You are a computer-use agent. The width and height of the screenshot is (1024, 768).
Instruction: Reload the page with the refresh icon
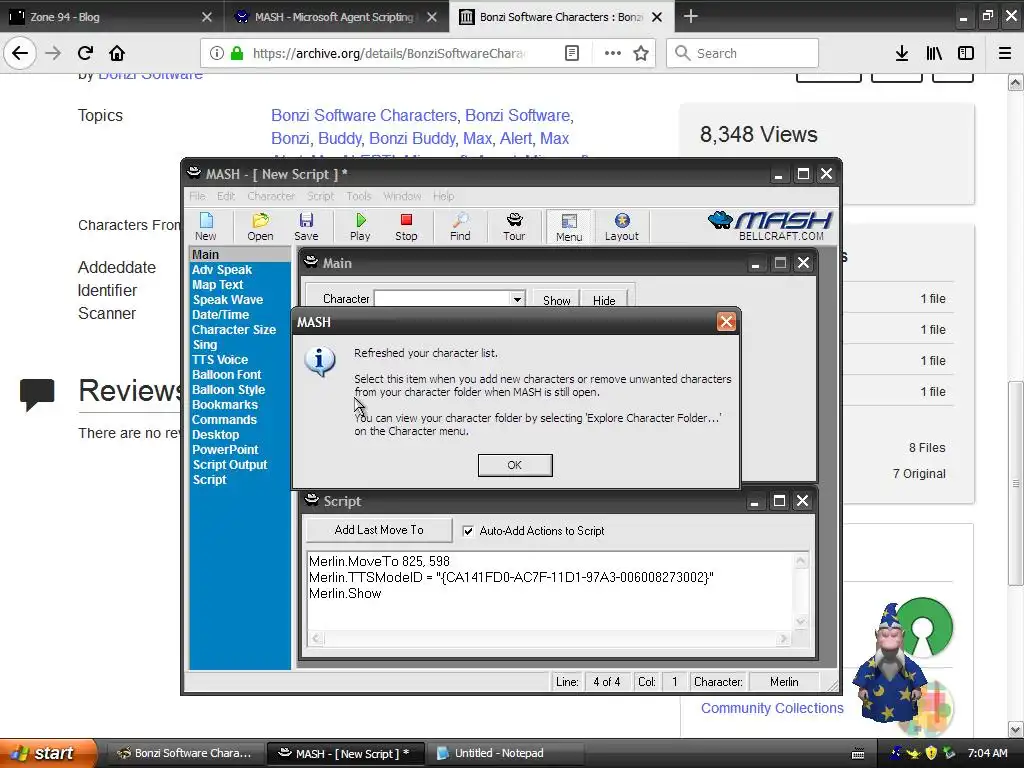tap(85, 53)
